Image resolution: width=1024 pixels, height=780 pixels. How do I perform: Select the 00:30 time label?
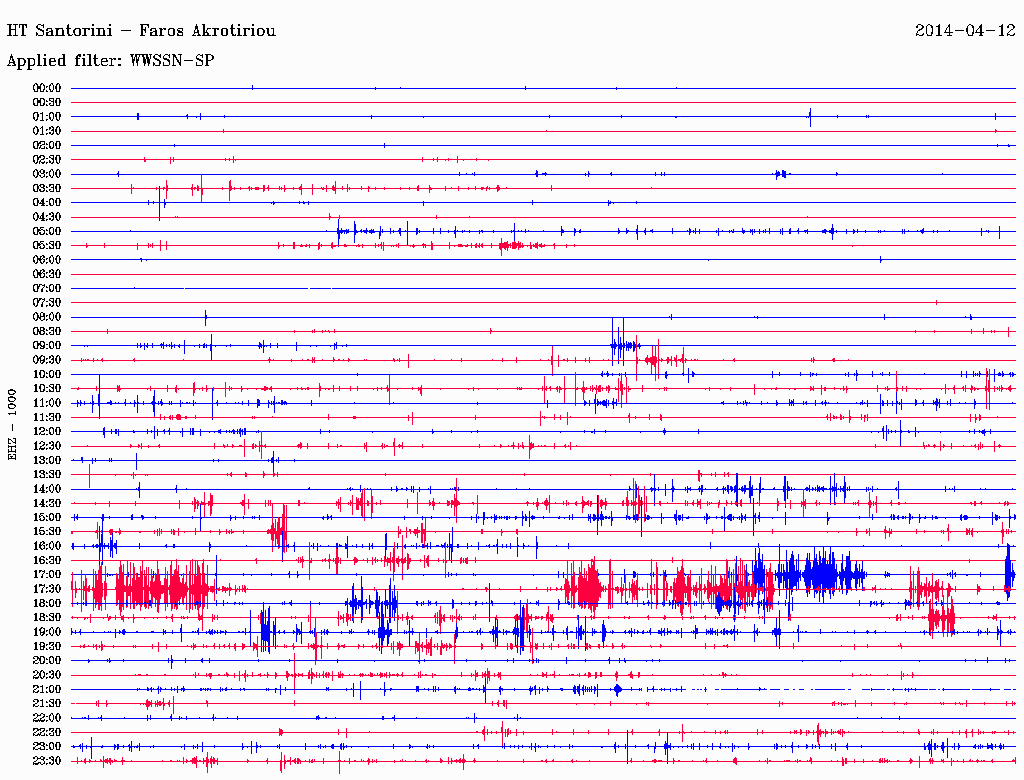47,103
